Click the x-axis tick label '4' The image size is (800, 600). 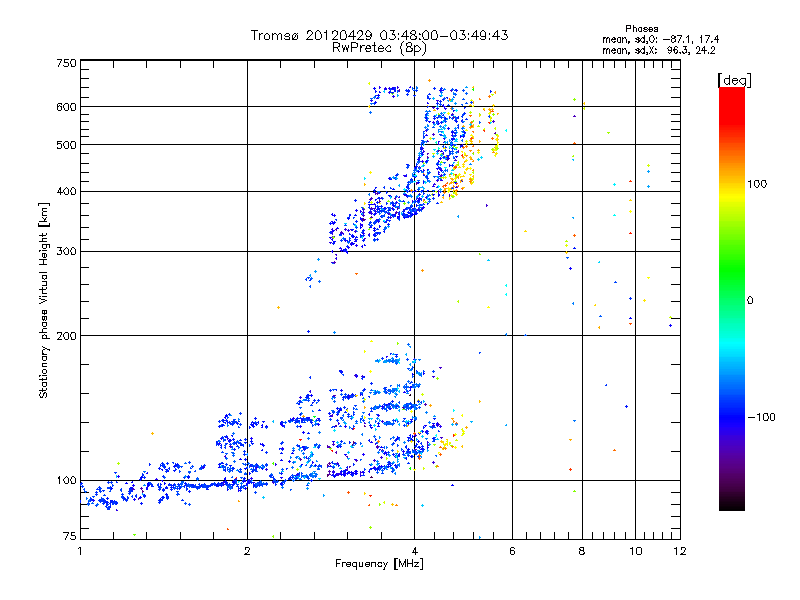click(x=414, y=551)
